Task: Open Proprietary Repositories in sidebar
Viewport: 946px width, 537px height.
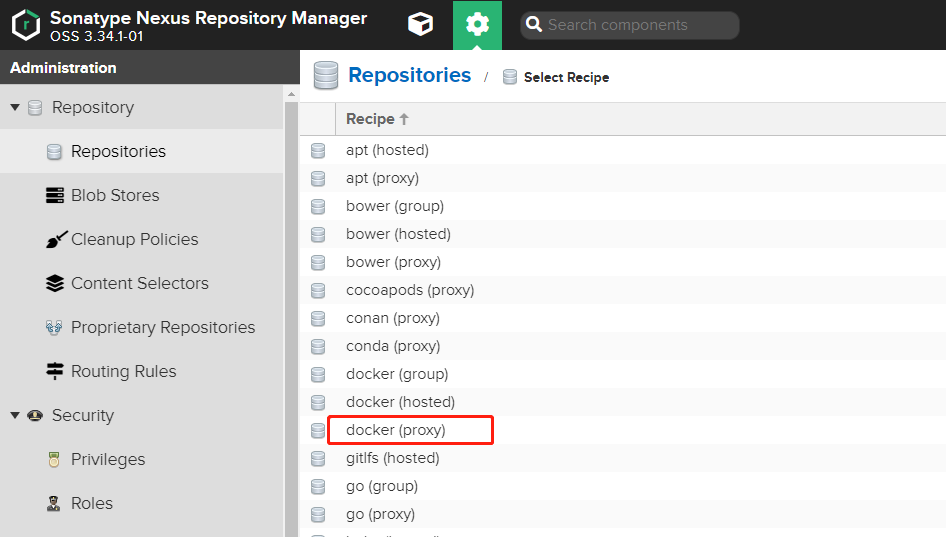Action: [162, 328]
